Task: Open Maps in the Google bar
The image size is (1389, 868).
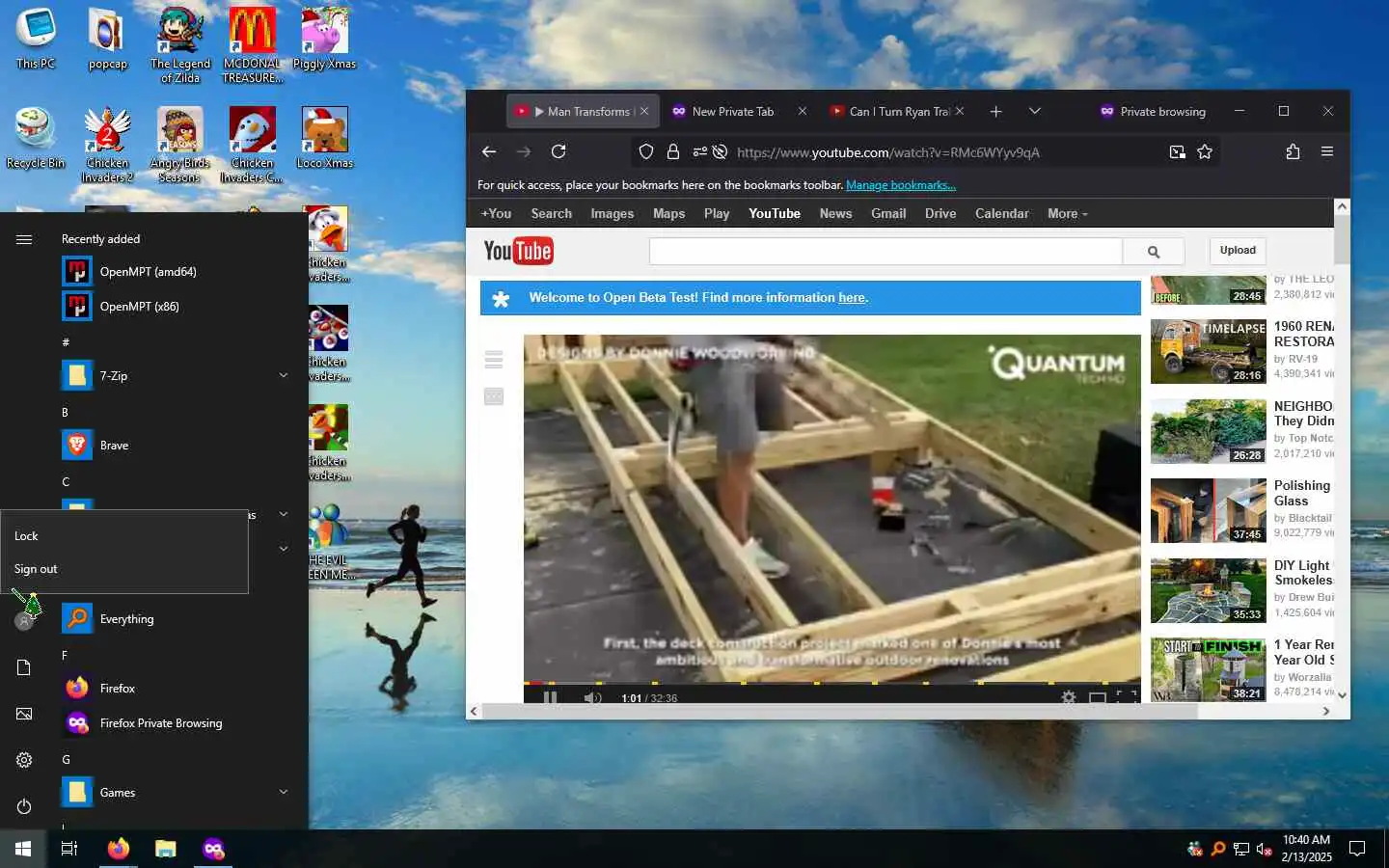Action: coord(668,213)
